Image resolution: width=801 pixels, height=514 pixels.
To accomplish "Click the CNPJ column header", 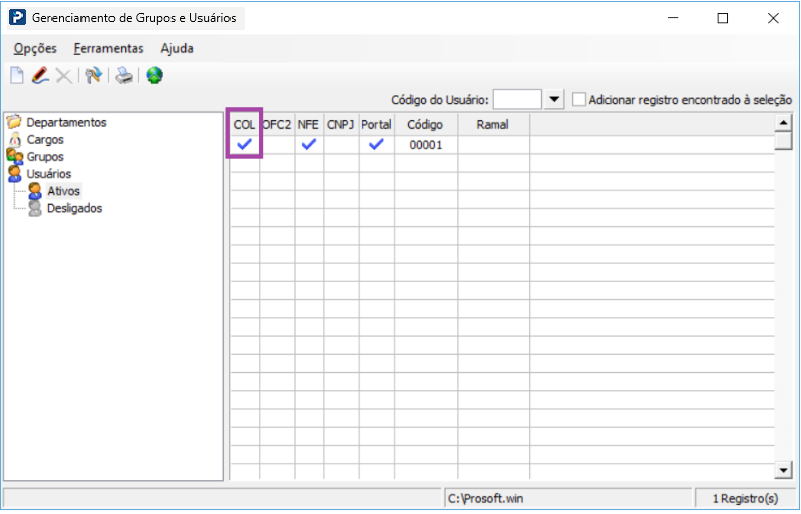I will 341,125.
